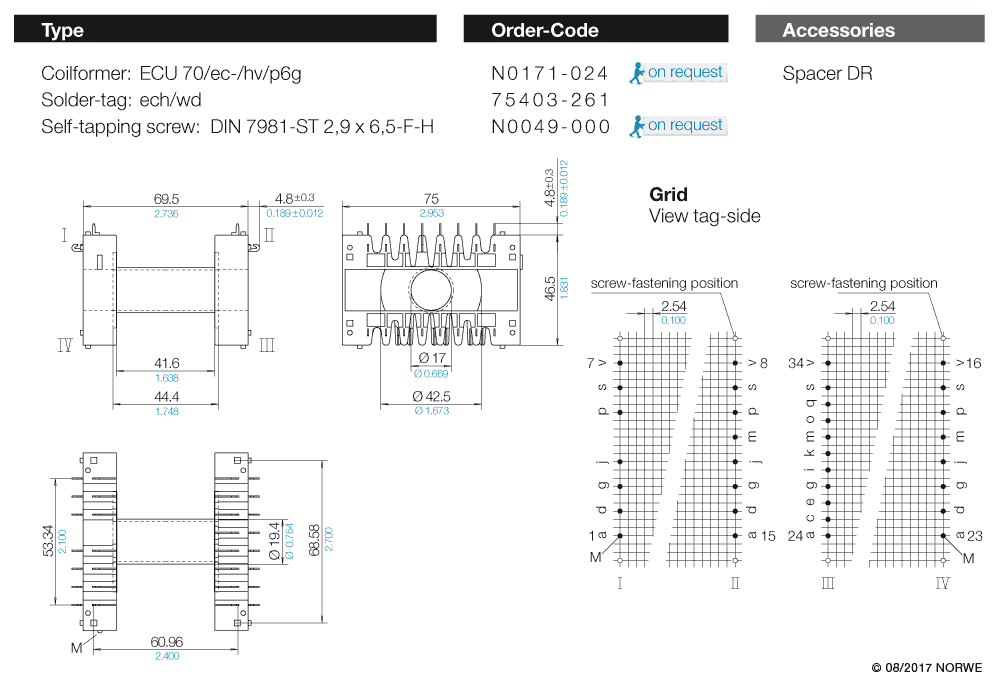This screenshot has width=1000, height=690.
Task: Click the solder-tag order code 75403-261
Action: point(549,100)
